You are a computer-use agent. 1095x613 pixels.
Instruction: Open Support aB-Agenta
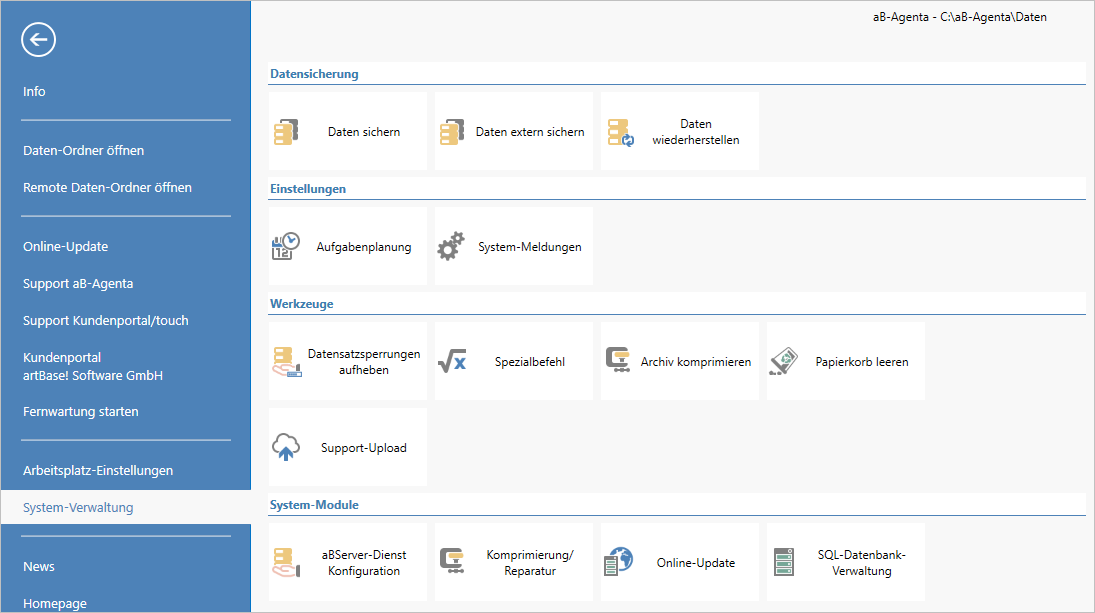[78, 283]
